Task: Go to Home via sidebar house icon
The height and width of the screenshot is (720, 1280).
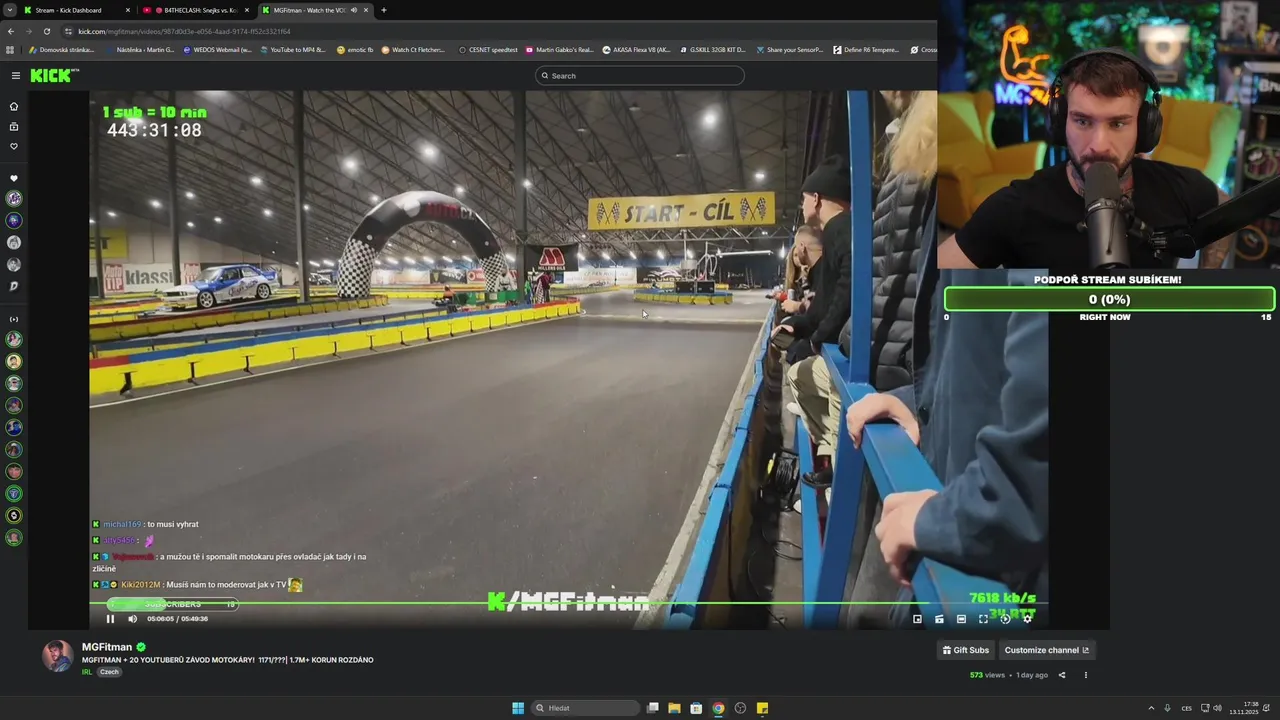Action: click(14, 106)
